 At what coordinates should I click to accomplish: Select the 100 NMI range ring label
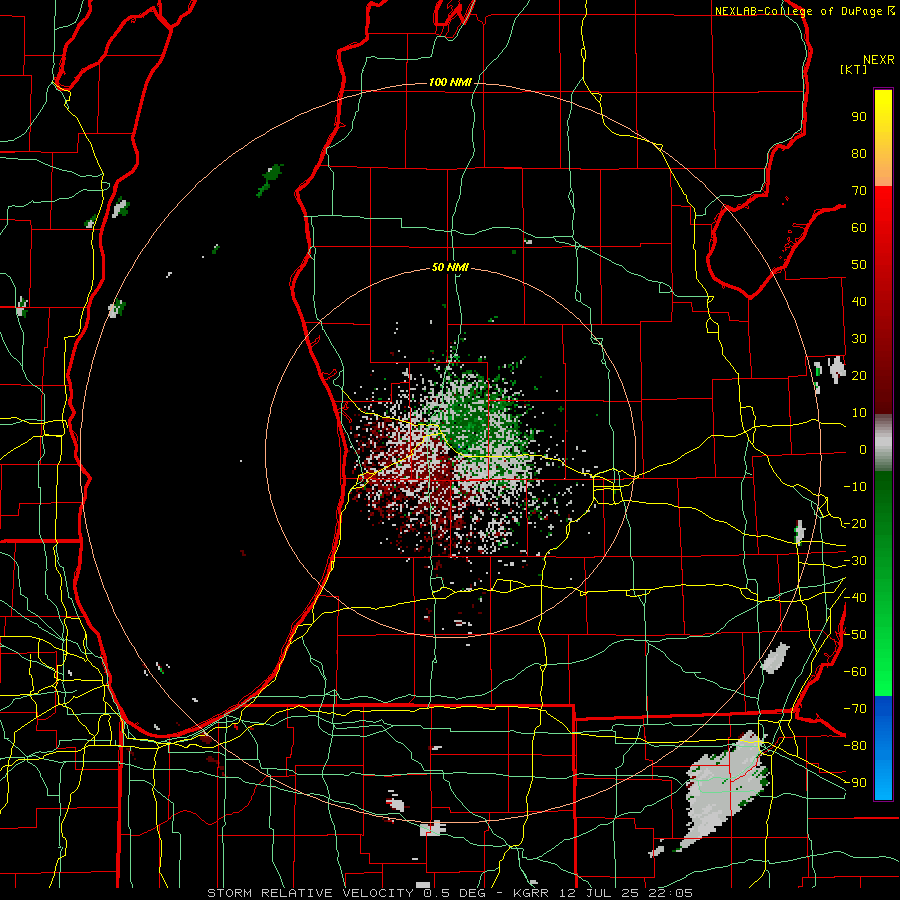[450, 82]
